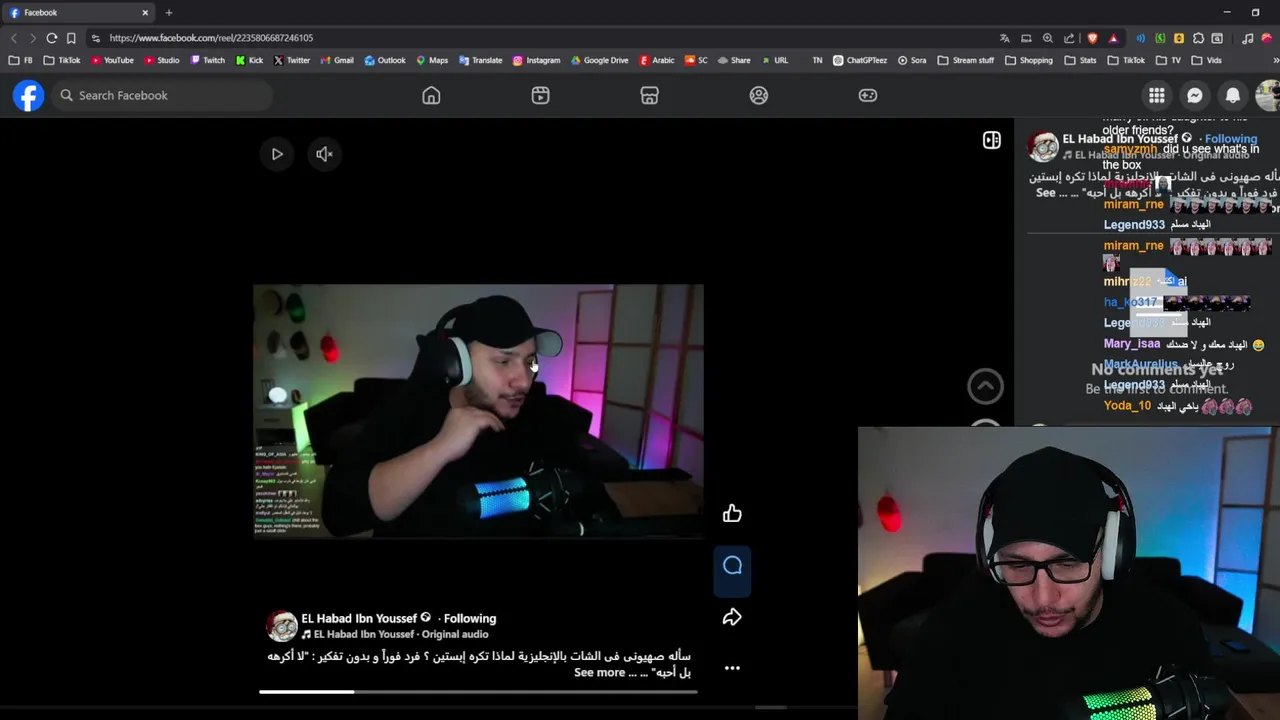Expand the Stats bookmarks folder
The image size is (1280, 720).
(1081, 60)
